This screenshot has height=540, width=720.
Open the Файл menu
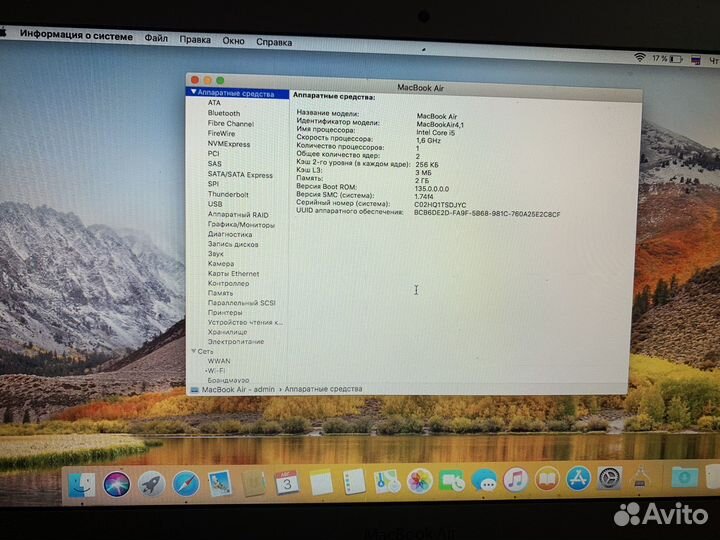pyautogui.click(x=156, y=38)
